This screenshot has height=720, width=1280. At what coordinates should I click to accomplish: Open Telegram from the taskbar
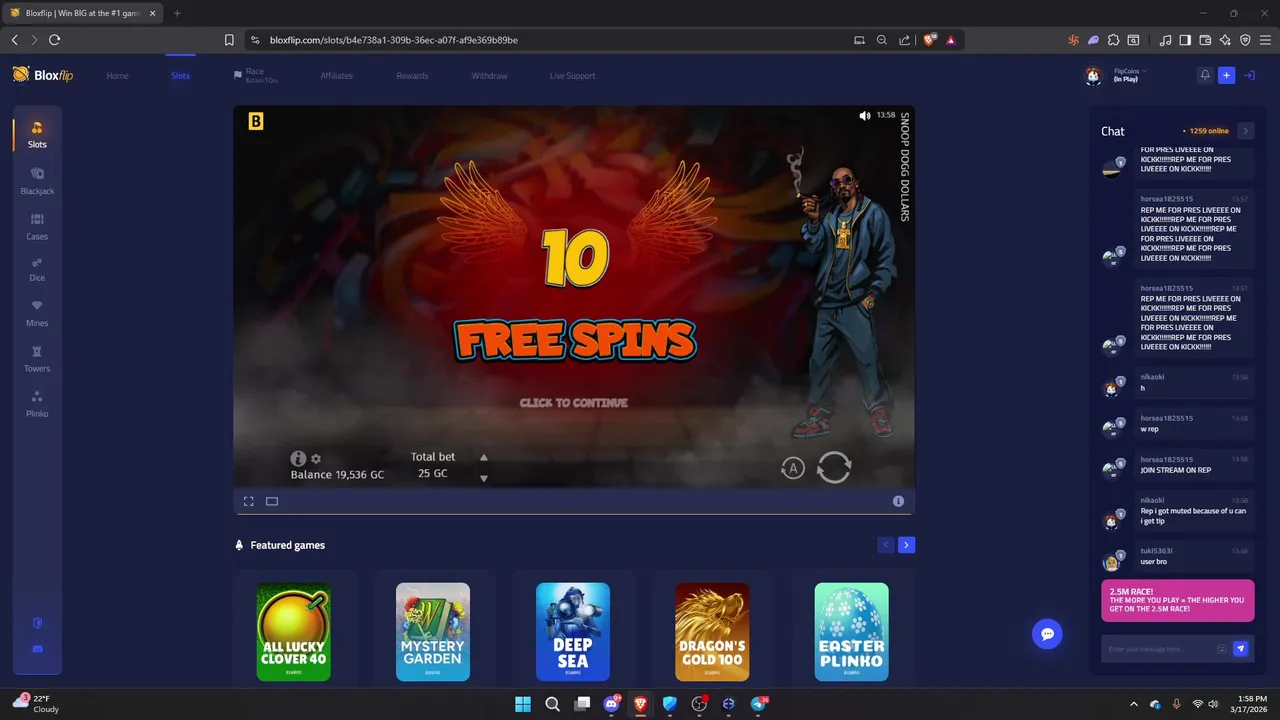tap(759, 704)
